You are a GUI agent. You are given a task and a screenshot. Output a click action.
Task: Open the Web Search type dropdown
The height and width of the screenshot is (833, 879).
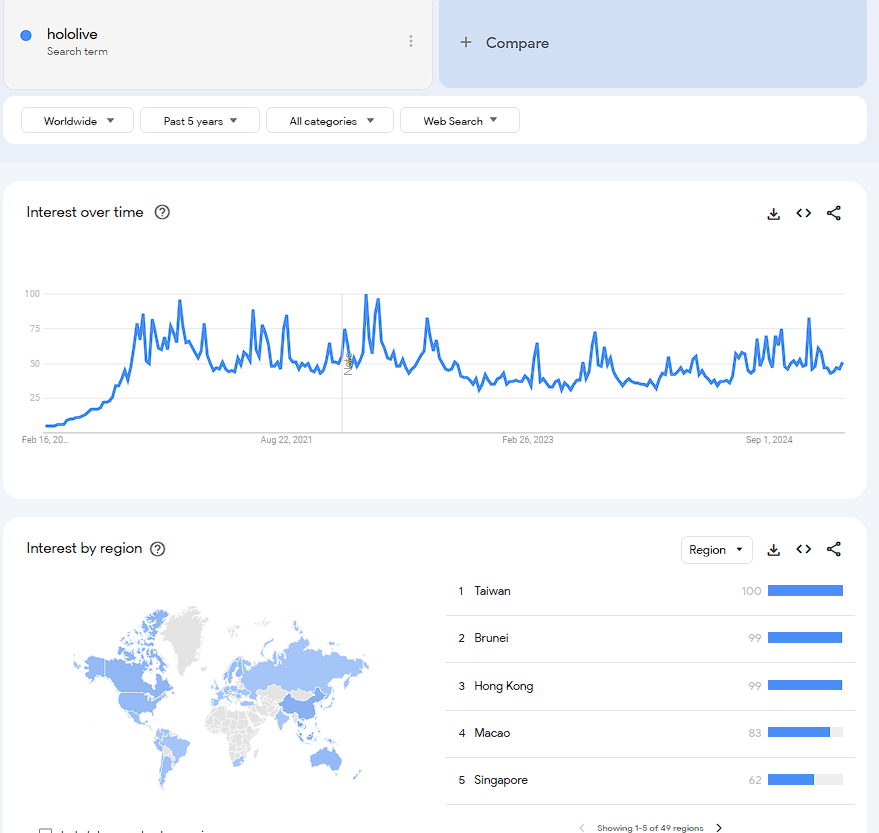tap(460, 121)
